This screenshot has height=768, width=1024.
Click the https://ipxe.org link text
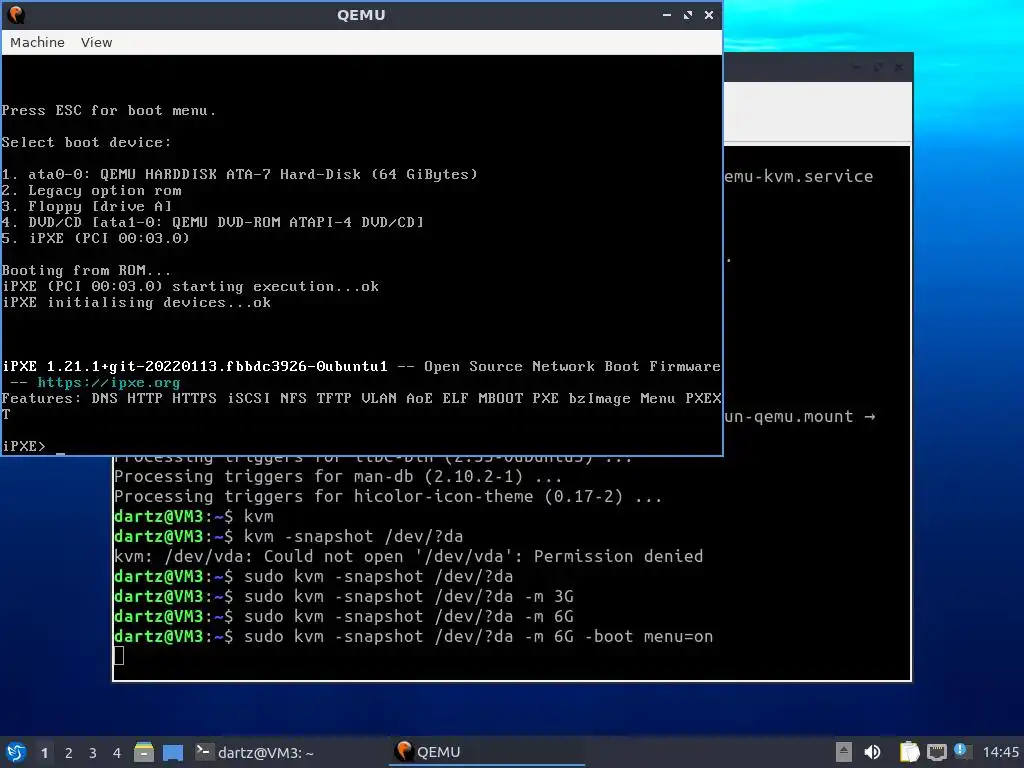click(x=108, y=383)
